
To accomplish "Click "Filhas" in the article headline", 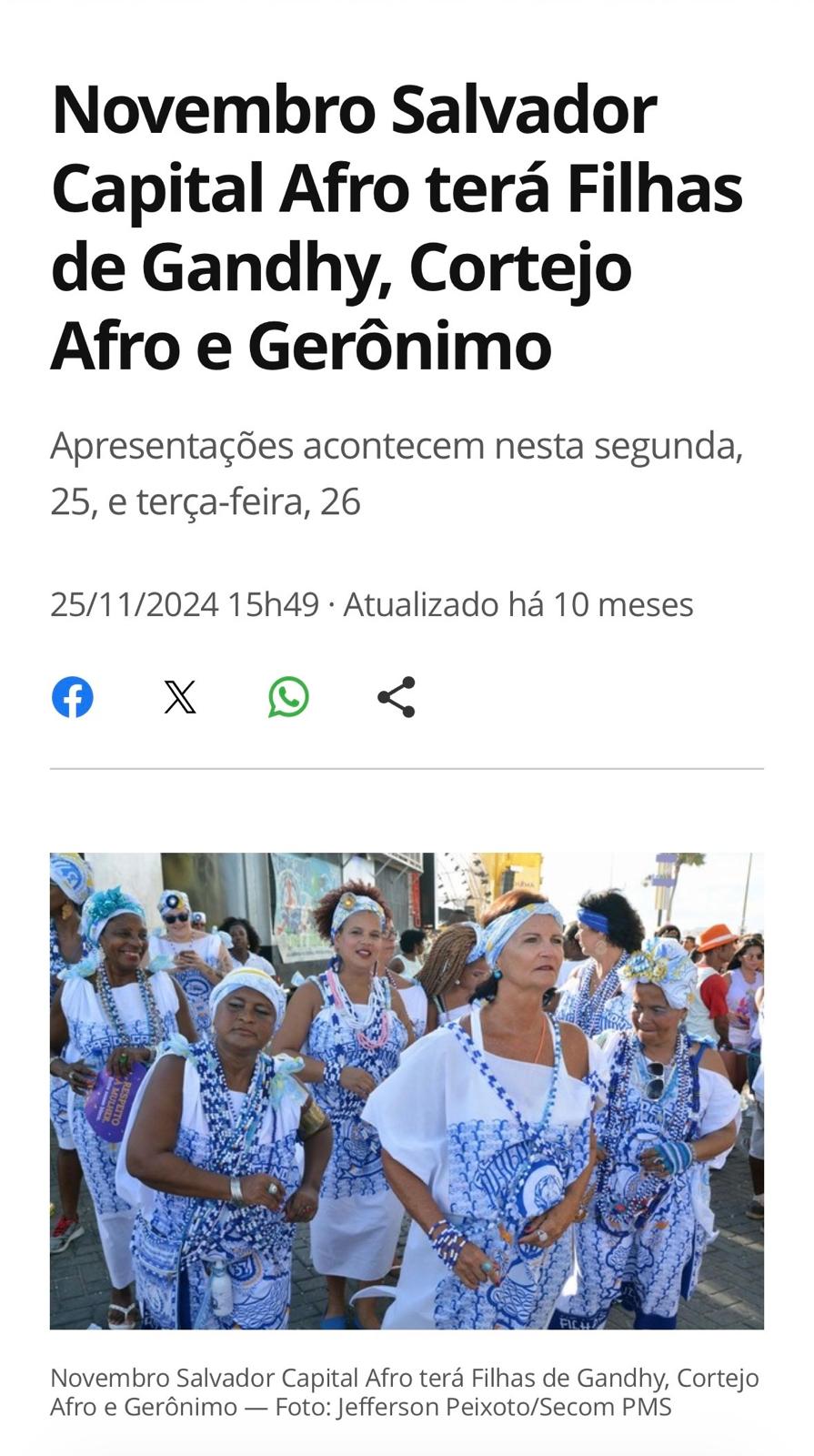I will (x=656, y=188).
